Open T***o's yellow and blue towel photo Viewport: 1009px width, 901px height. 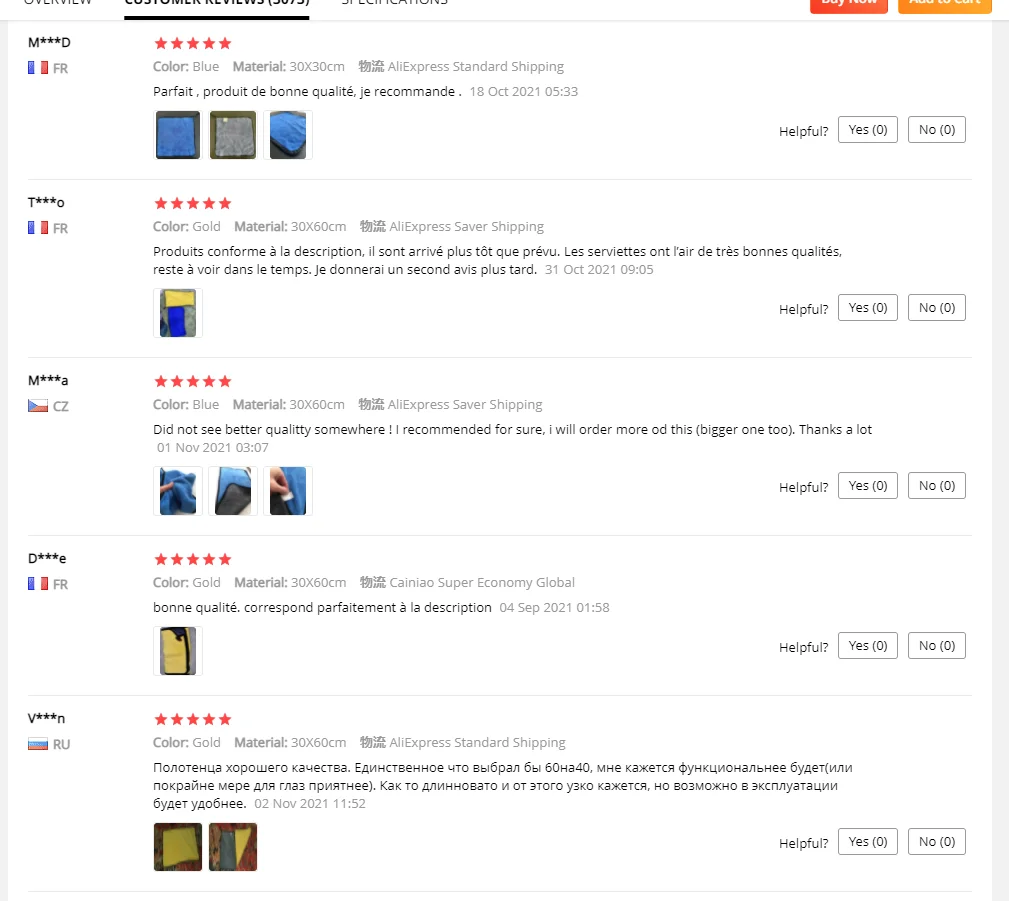(x=178, y=313)
